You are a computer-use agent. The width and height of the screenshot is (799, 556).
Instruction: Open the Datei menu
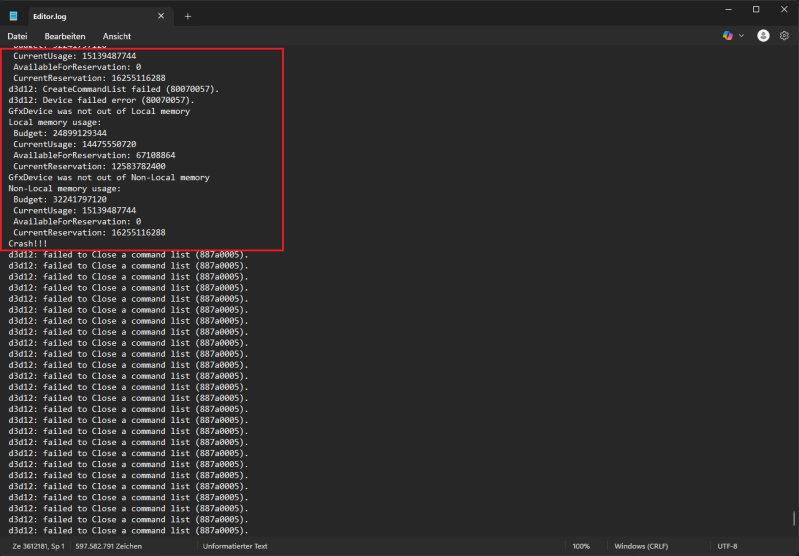coord(17,36)
